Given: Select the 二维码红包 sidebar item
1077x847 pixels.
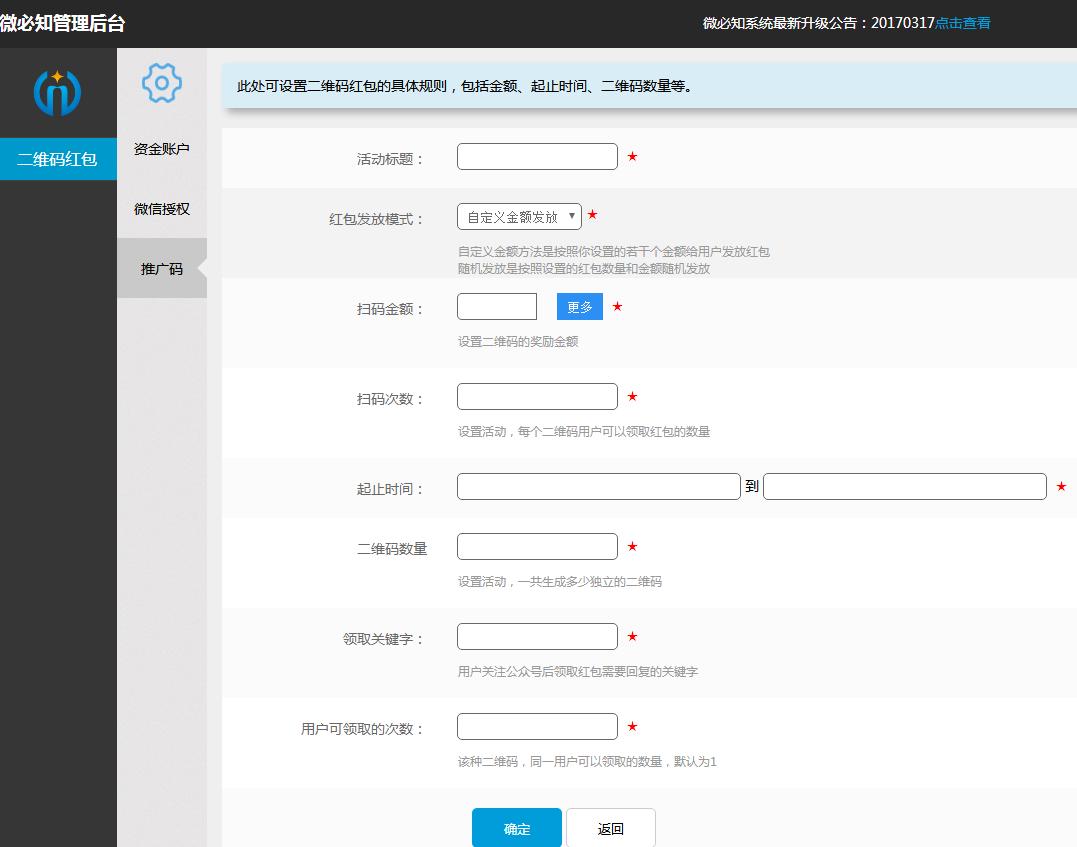Looking at the screenshot, I should pyautogui.click(x=57, y=158).
